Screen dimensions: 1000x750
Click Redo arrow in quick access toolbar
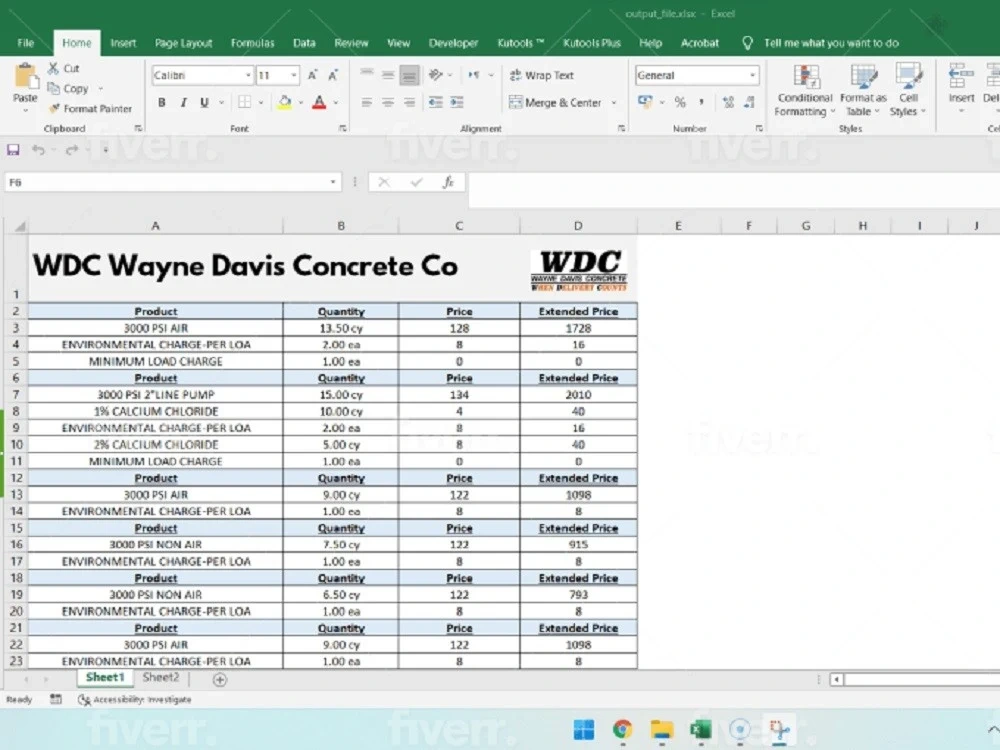click(x=71, y=150)
